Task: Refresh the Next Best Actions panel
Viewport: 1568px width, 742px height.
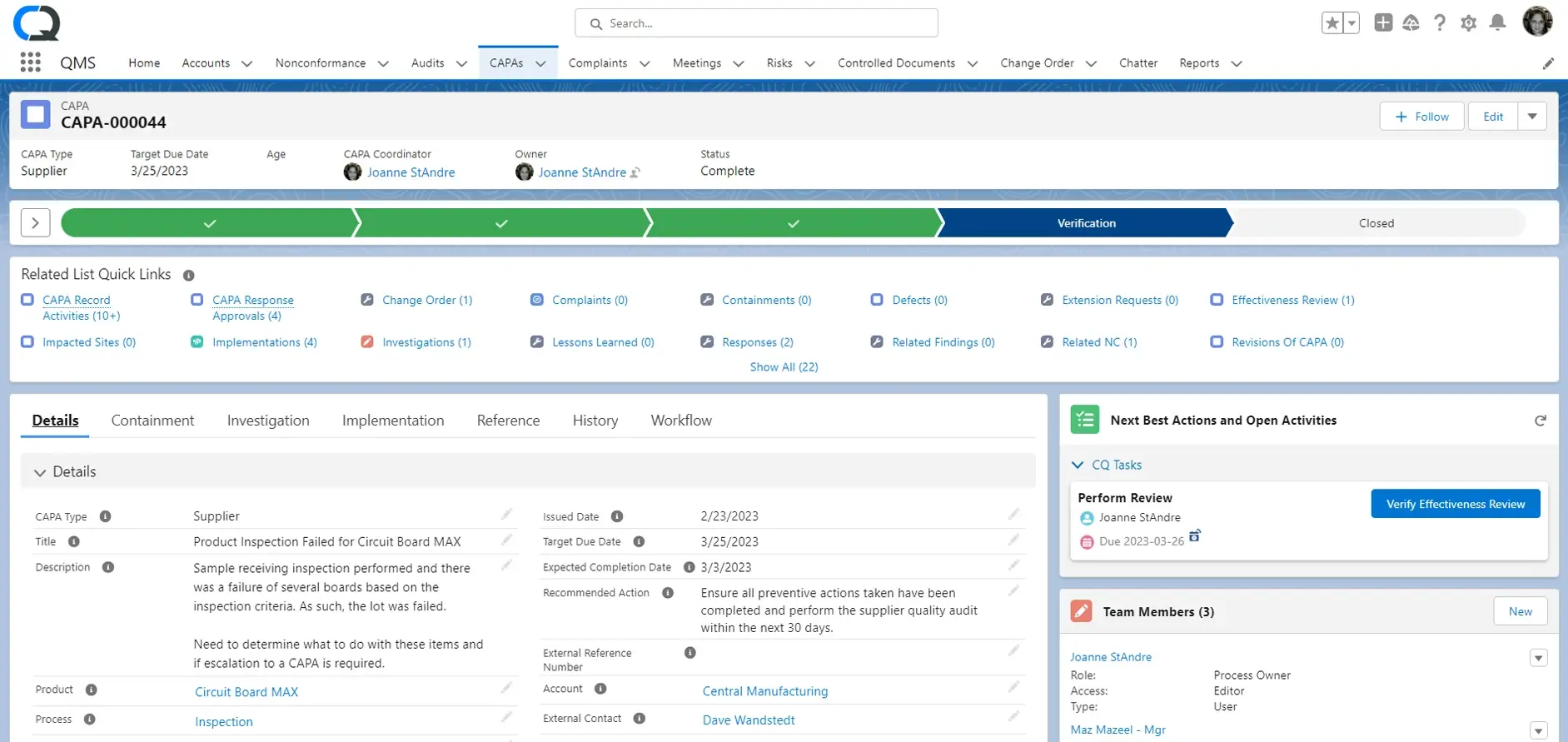Action: 1541,421
